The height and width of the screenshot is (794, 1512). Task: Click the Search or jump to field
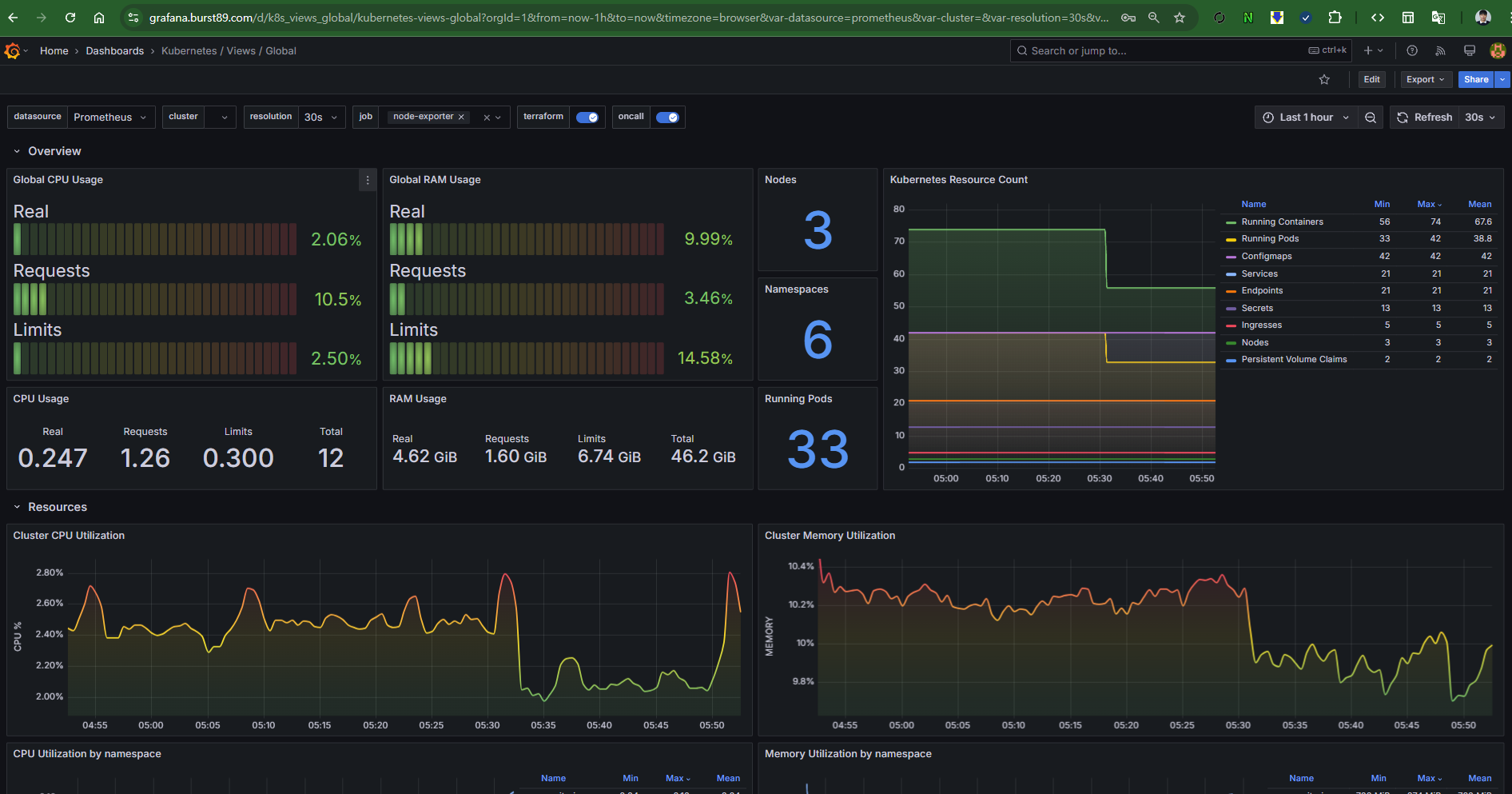(x=1180, y=50)
